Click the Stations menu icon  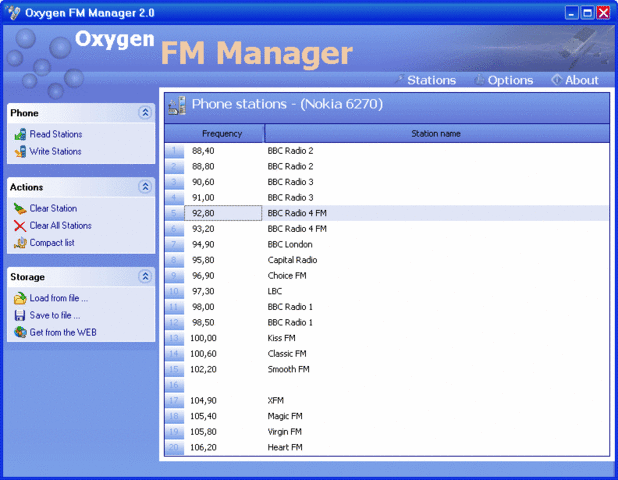click(400, 80)
